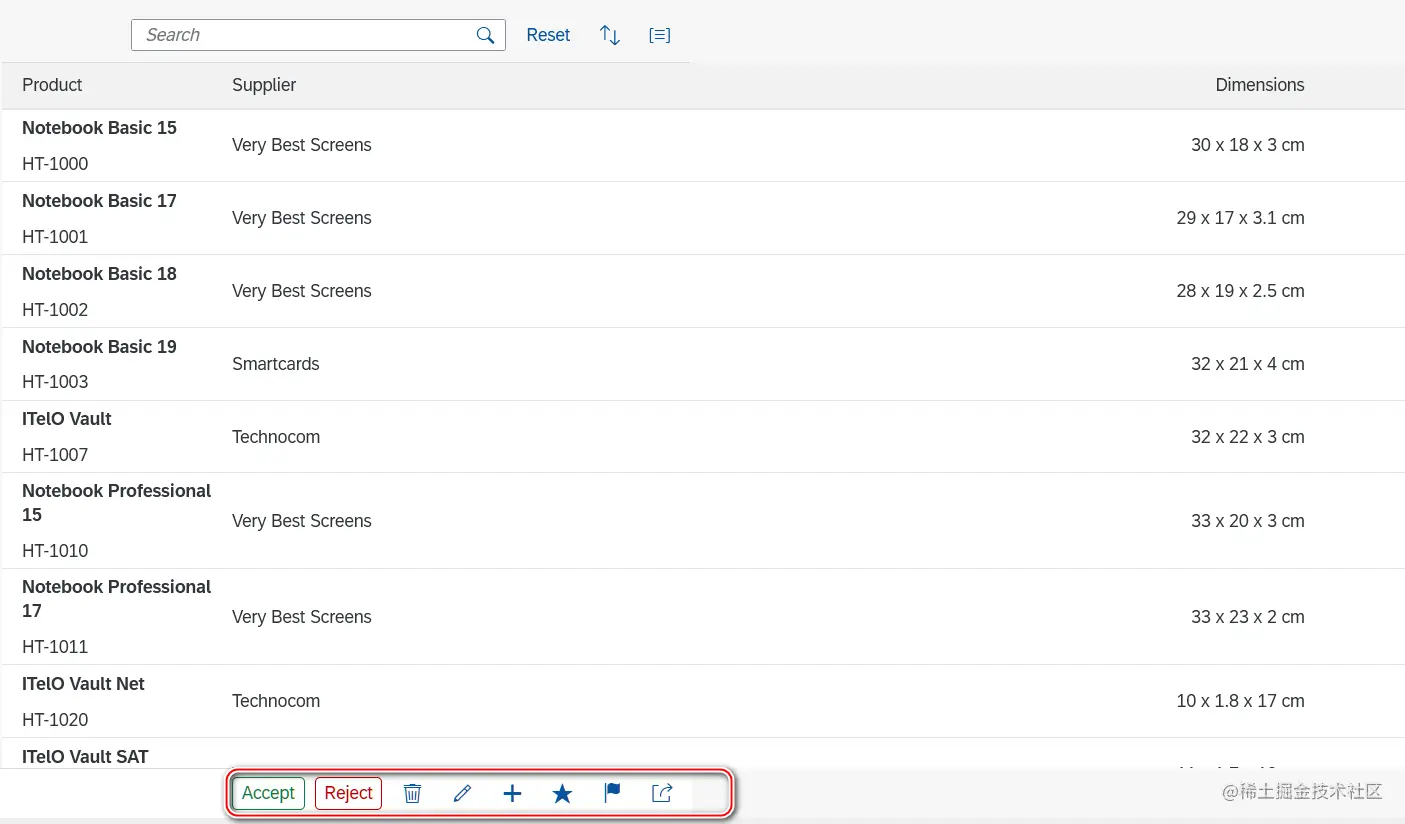
Task: Select the Notebook Basic 17 product name
Action: coord(99,201)
